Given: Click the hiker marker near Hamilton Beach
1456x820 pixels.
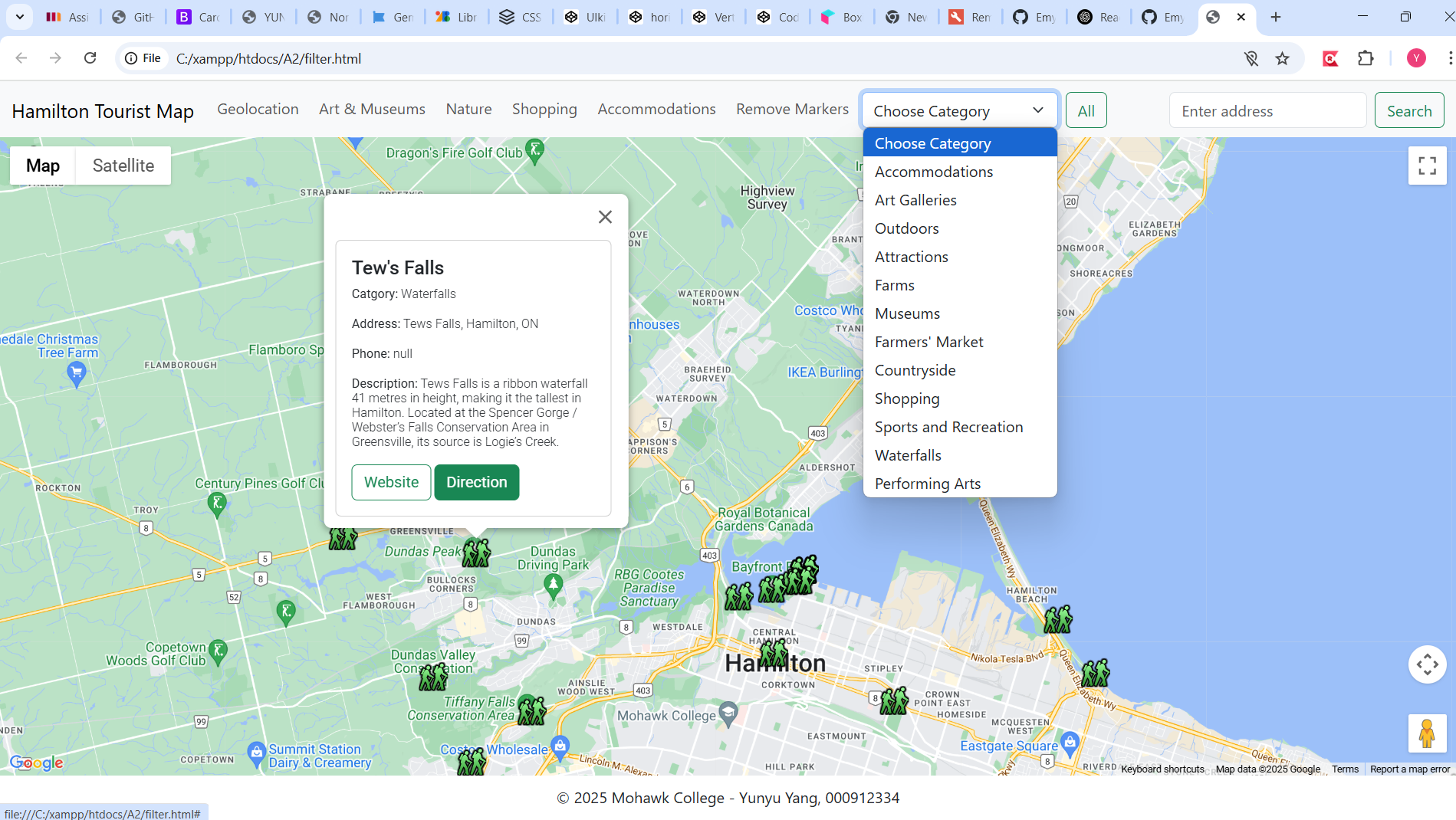Looking at the screenshot, I should pyautogui.click(x=1057, y=619).
